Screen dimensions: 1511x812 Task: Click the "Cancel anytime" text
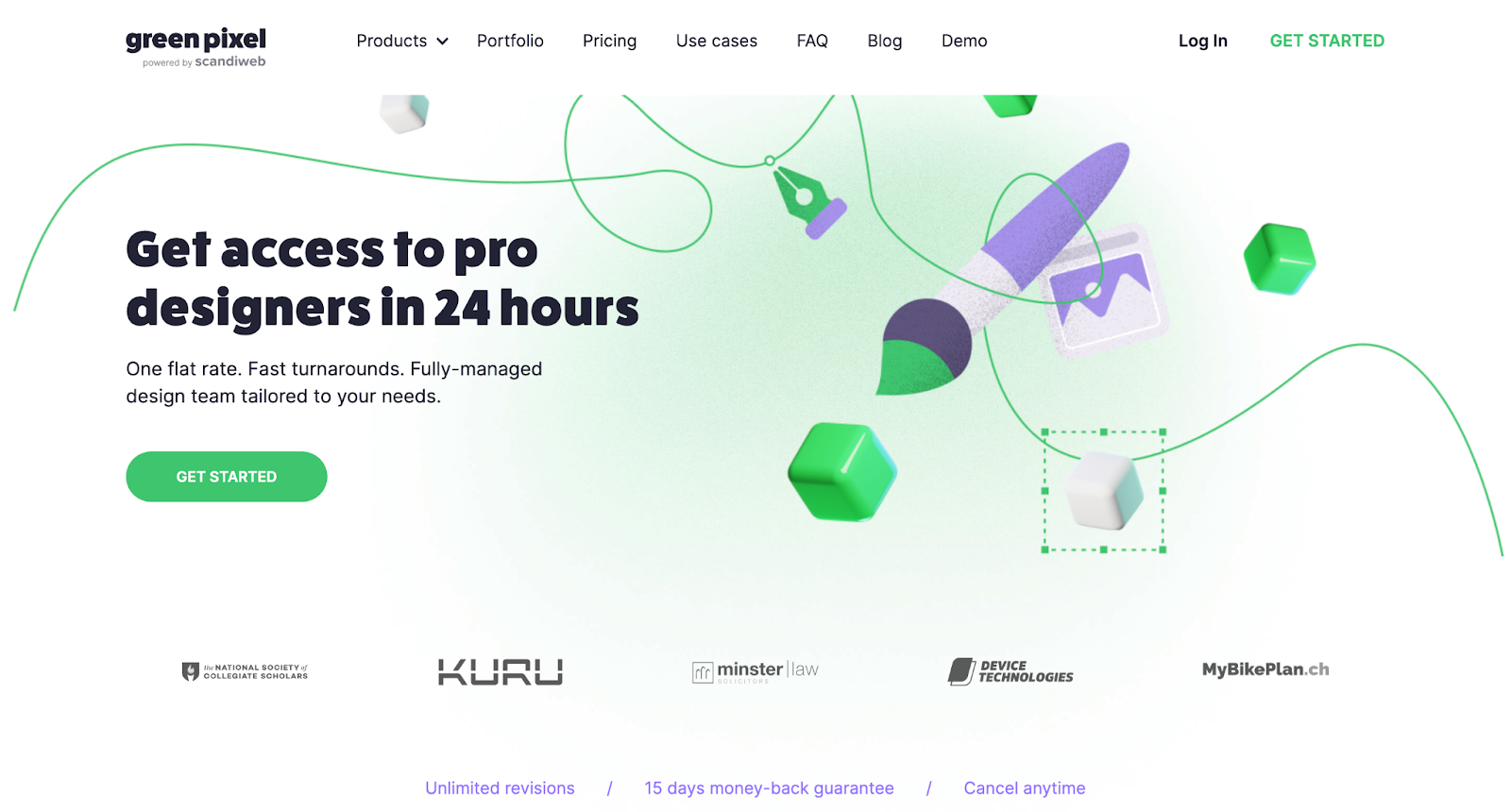click(1025, 788)
